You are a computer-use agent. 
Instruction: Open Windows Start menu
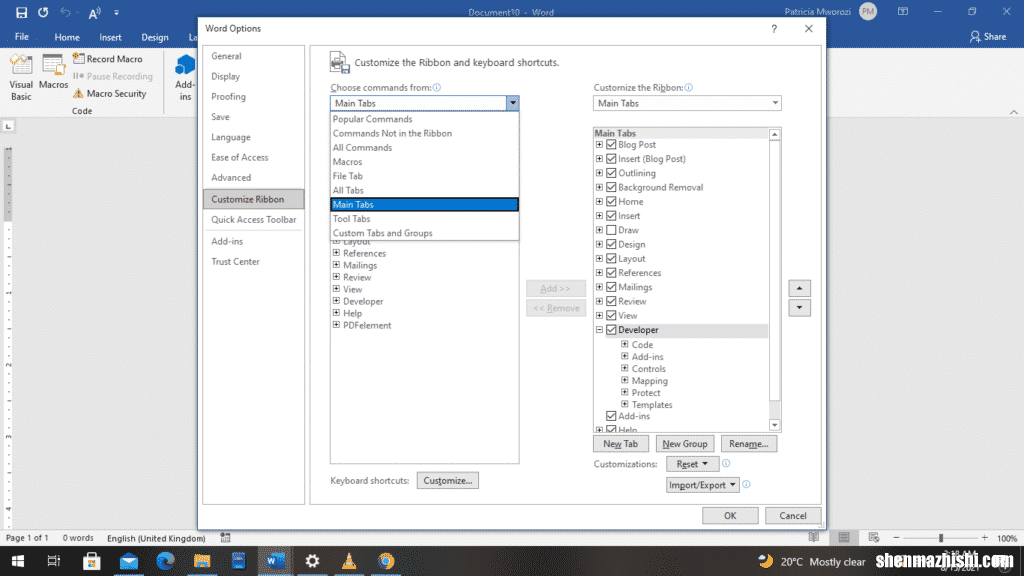(x=18, y=561)
